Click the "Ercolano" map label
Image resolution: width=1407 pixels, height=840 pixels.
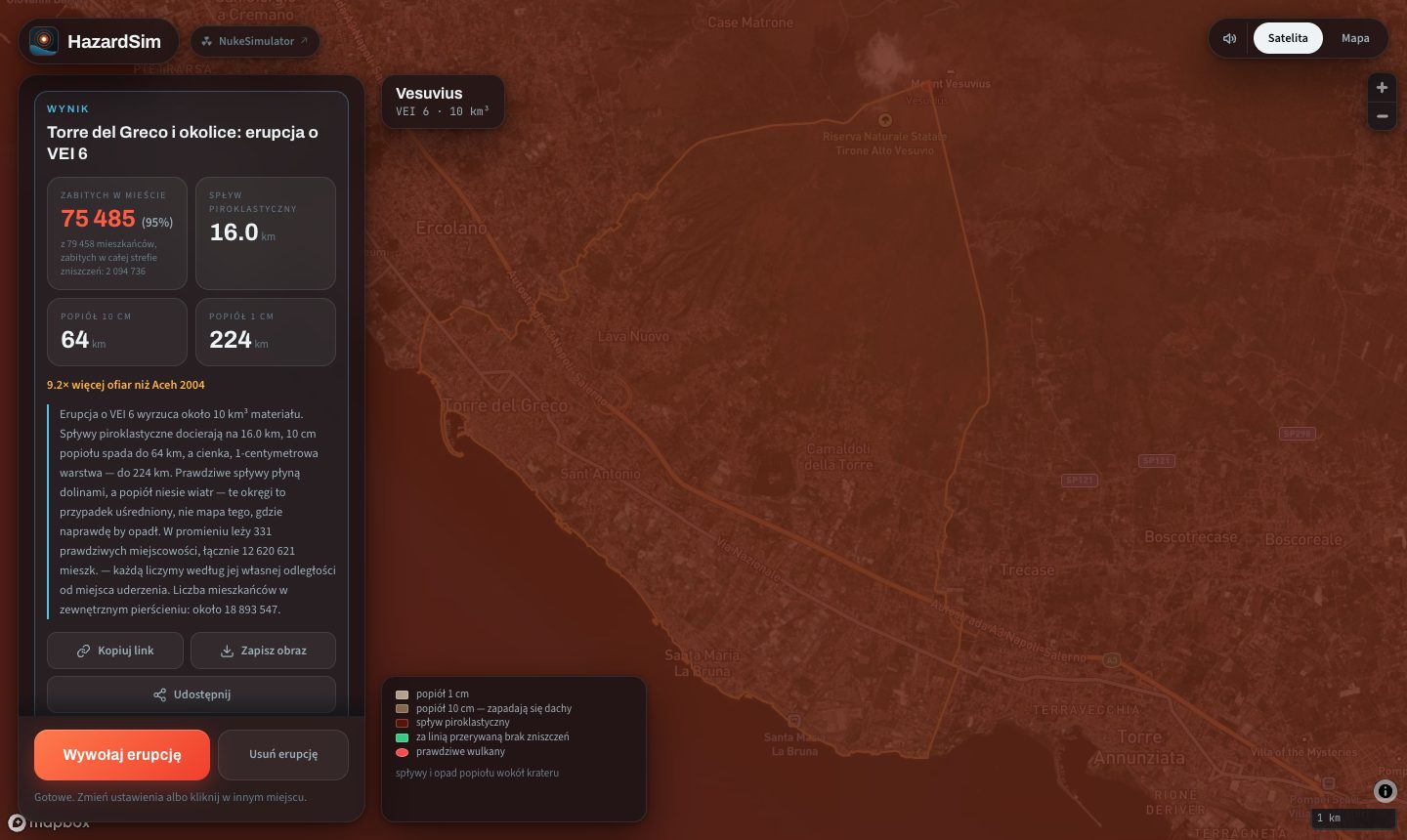point(451,228)
